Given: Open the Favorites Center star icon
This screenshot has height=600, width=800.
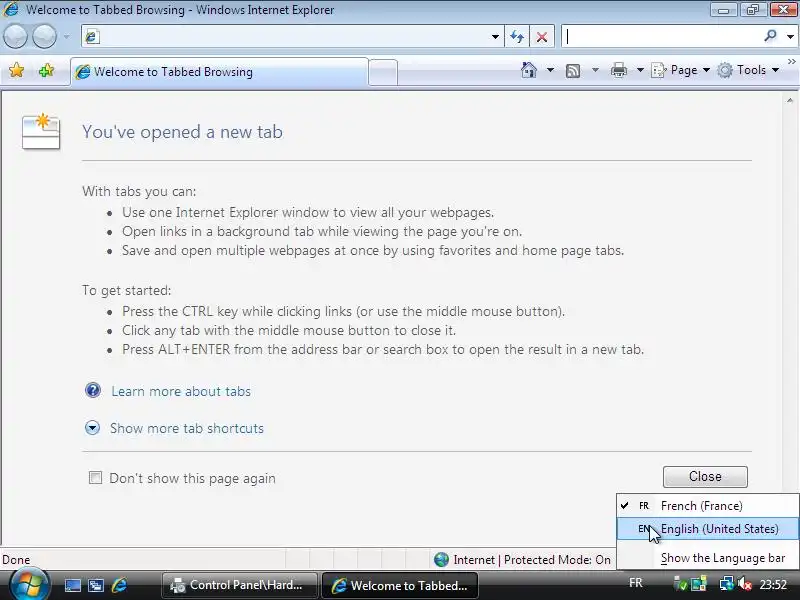Looking at the screenshot, I should click(x=16, y=70).
